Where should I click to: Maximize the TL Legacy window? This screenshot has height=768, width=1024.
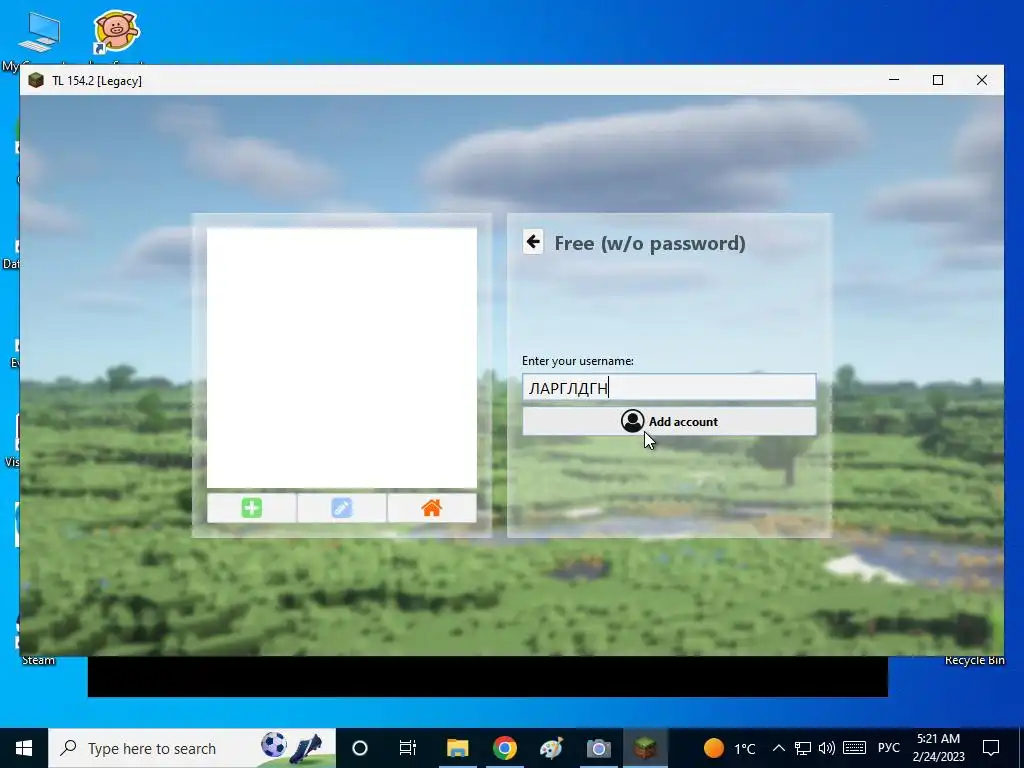coord(938,80)
